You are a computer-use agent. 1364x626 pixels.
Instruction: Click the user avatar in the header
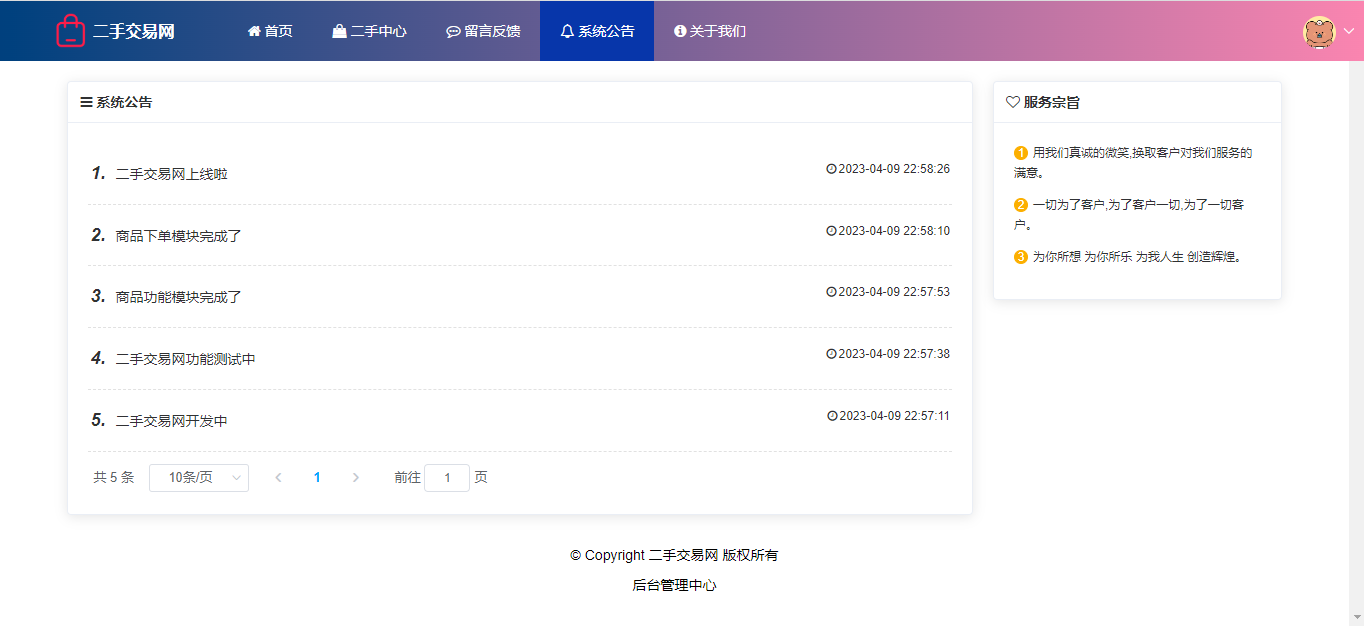tap(1319, 31)
